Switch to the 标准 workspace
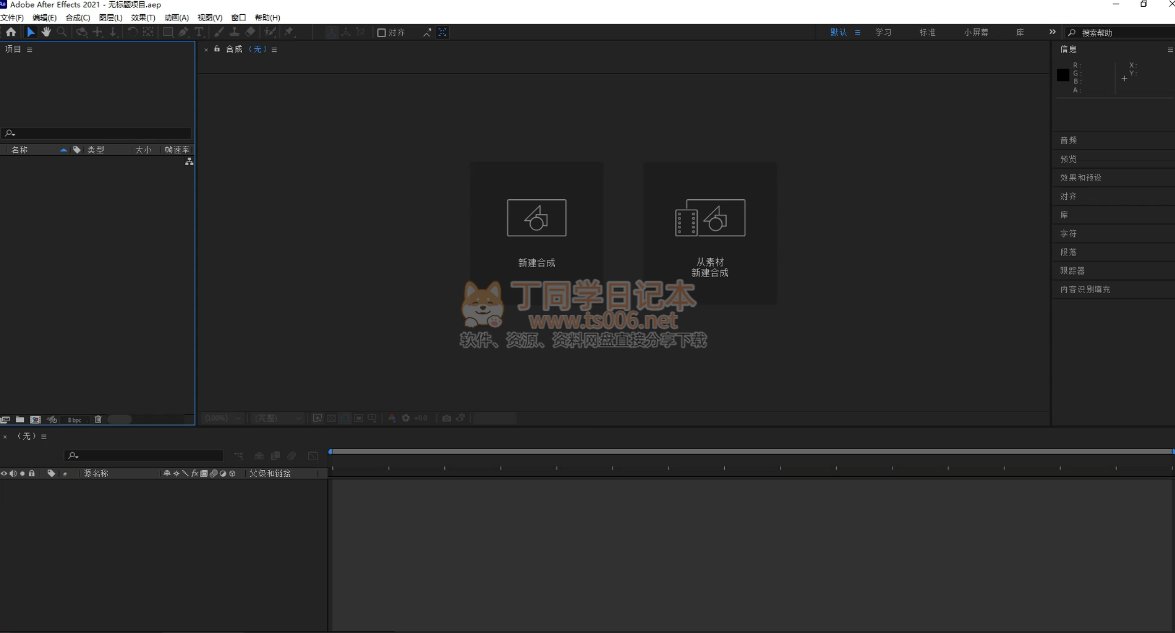 [928, 32]
